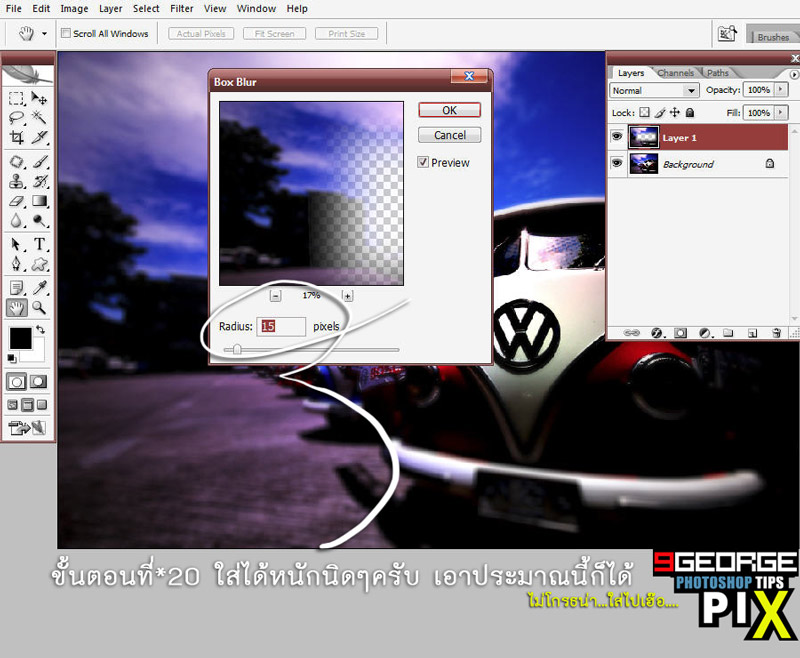Select the Blur tool

16,220
